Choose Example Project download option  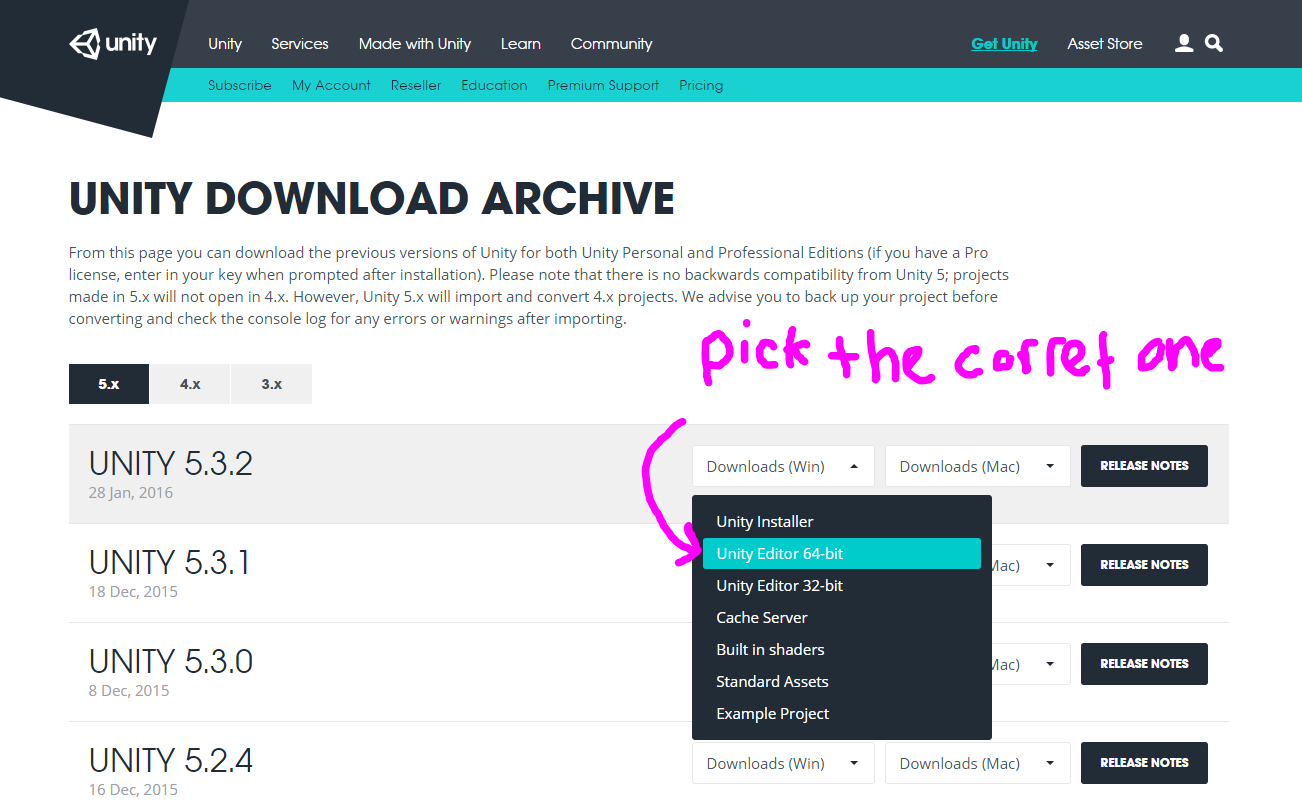point(772,713)
